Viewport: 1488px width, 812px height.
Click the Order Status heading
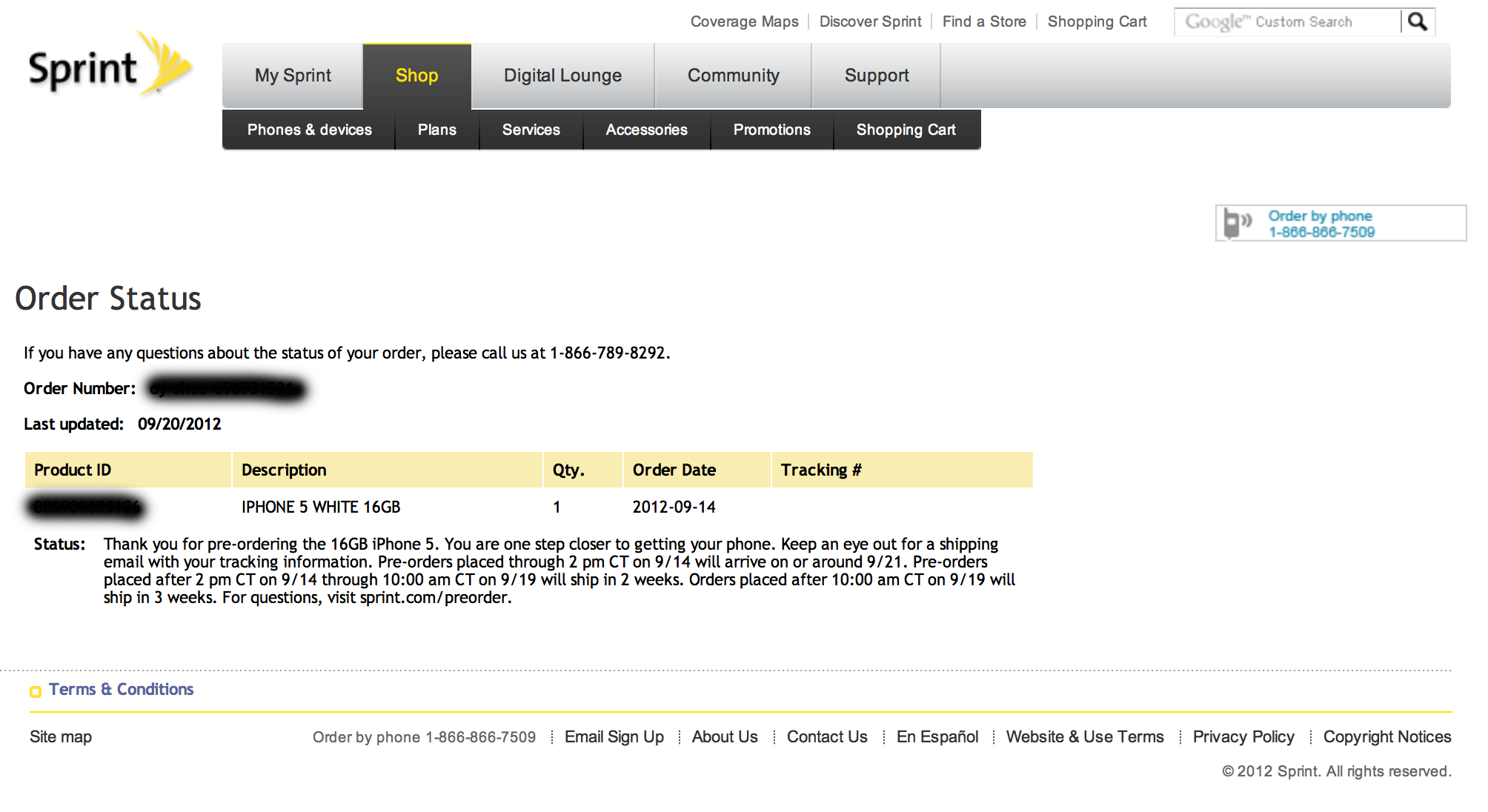point(108,298)
